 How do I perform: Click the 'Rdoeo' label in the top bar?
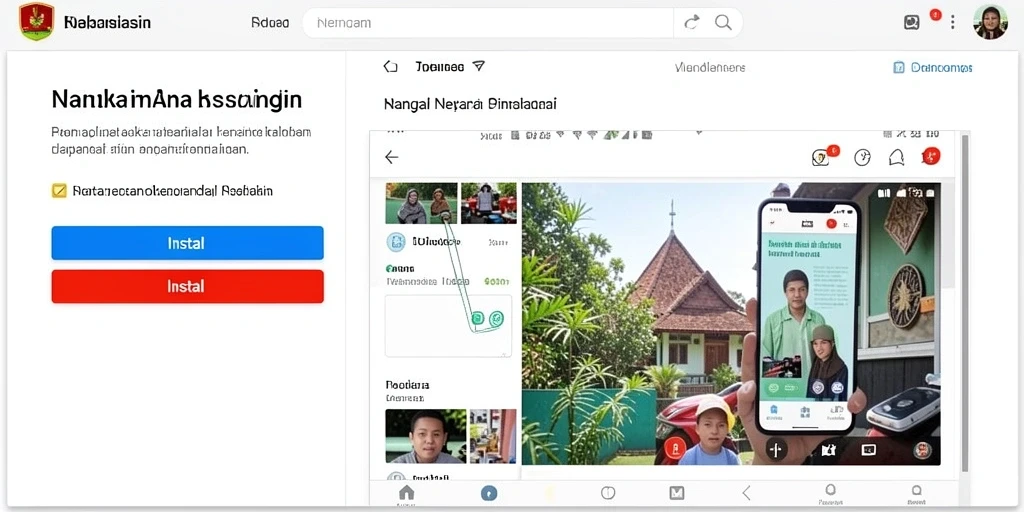coord(270,23)
